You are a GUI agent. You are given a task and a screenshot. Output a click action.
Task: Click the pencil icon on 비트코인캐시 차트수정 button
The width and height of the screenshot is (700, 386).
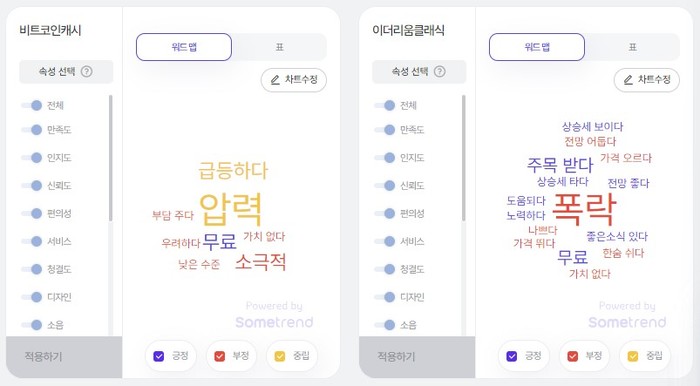275,80
